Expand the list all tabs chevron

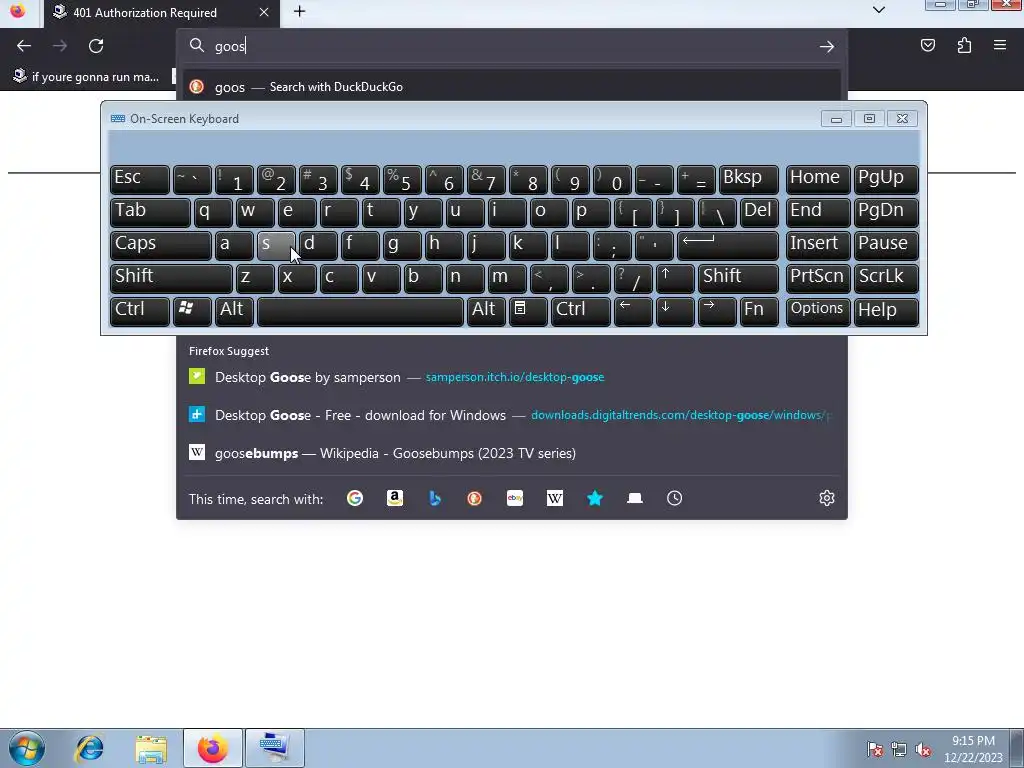click(x=879, y=10)
